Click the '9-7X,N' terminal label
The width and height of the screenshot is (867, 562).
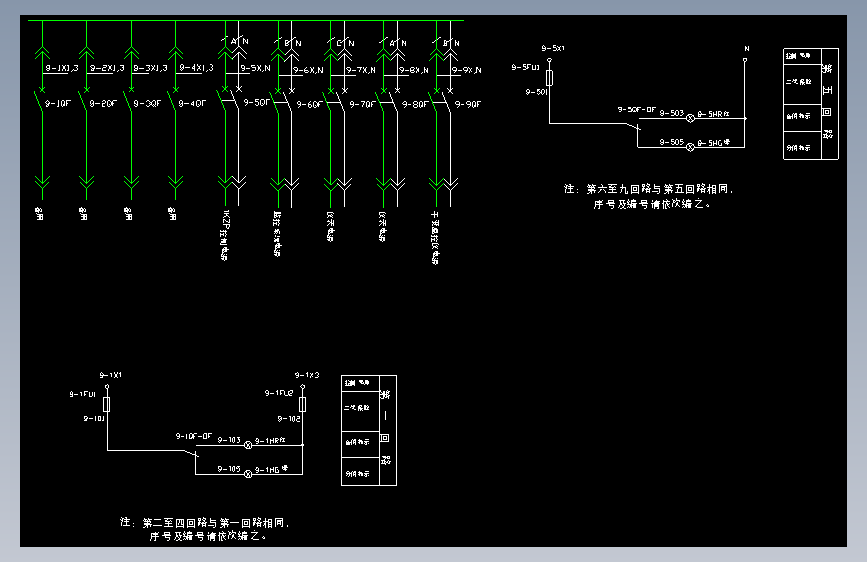(361, 70)
